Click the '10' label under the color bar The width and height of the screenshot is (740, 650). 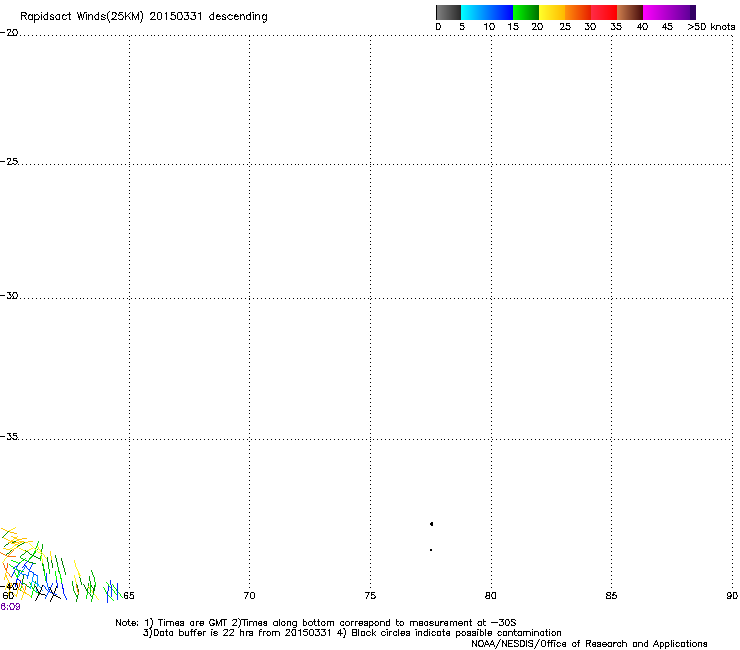(489, 27)
